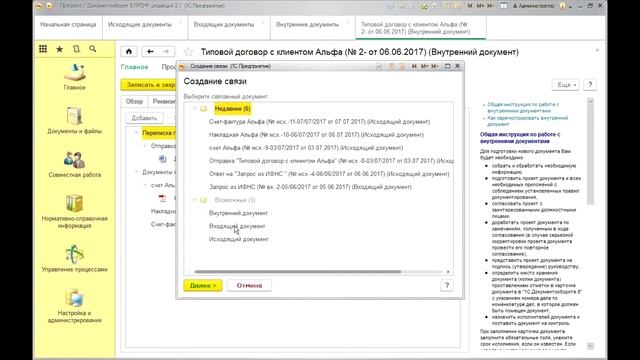The image size is (640, 360).
Task: Click Добавить button behind dialog
Action: click(x=144, y=118)
